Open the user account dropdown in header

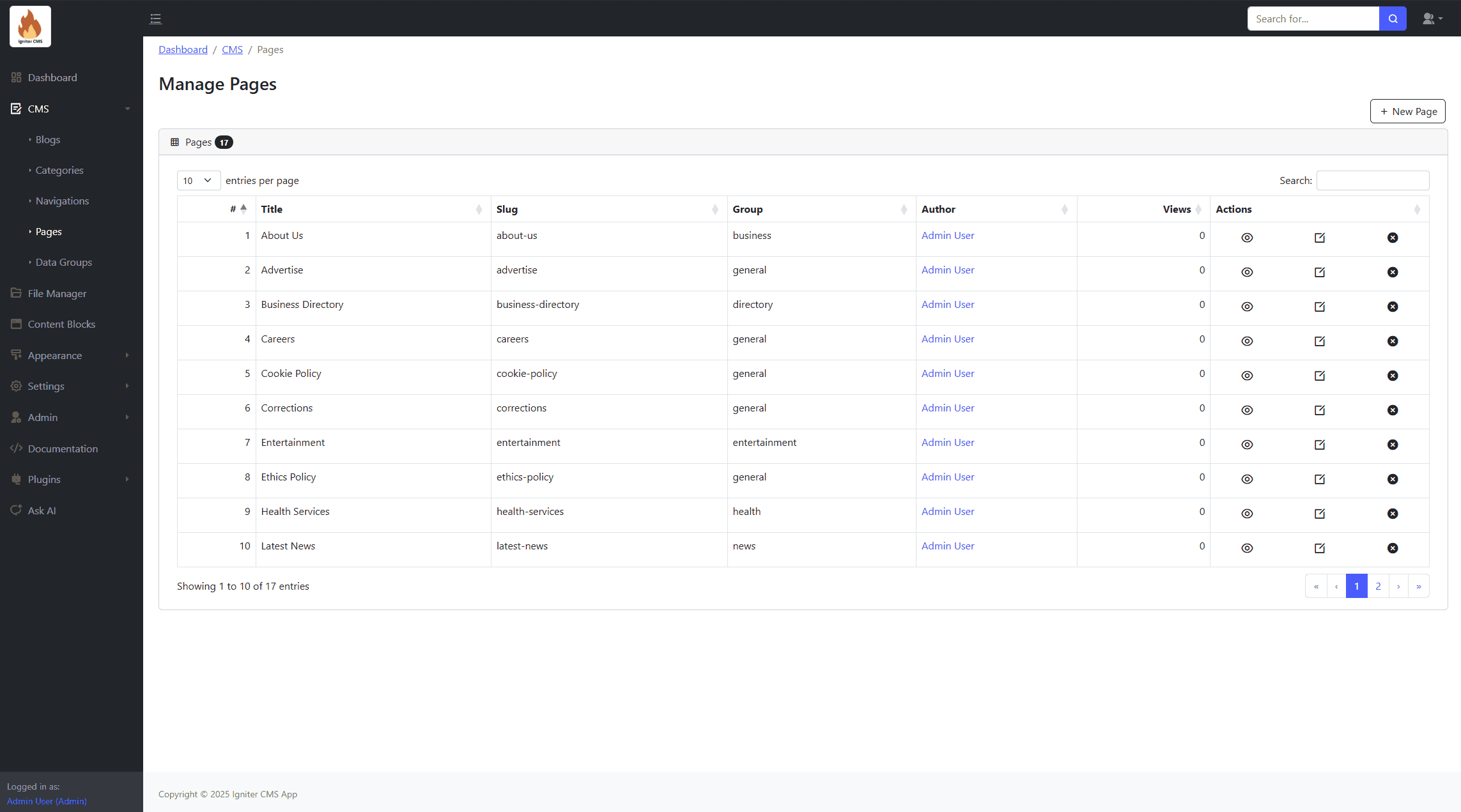(x=1432, y=19)
